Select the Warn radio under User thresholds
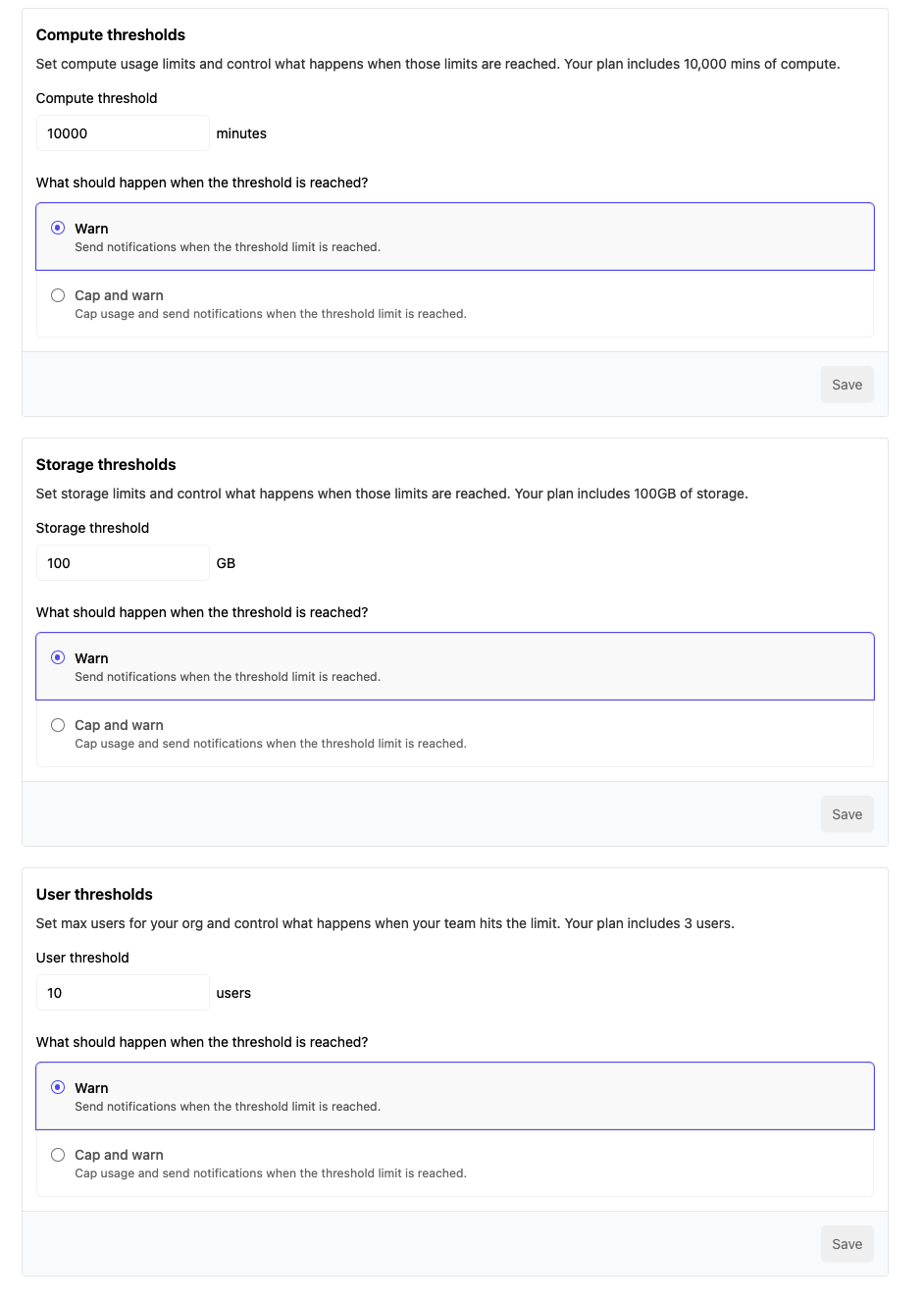The width and height of the screenshot is (924, 1301). (x=58, y=1087)
